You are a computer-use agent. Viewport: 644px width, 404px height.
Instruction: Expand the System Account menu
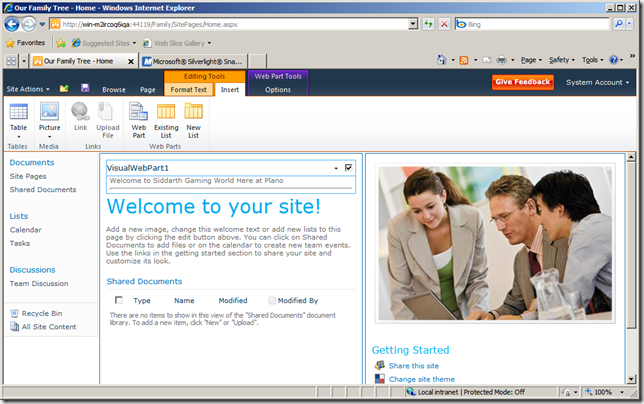click(597, 83)
